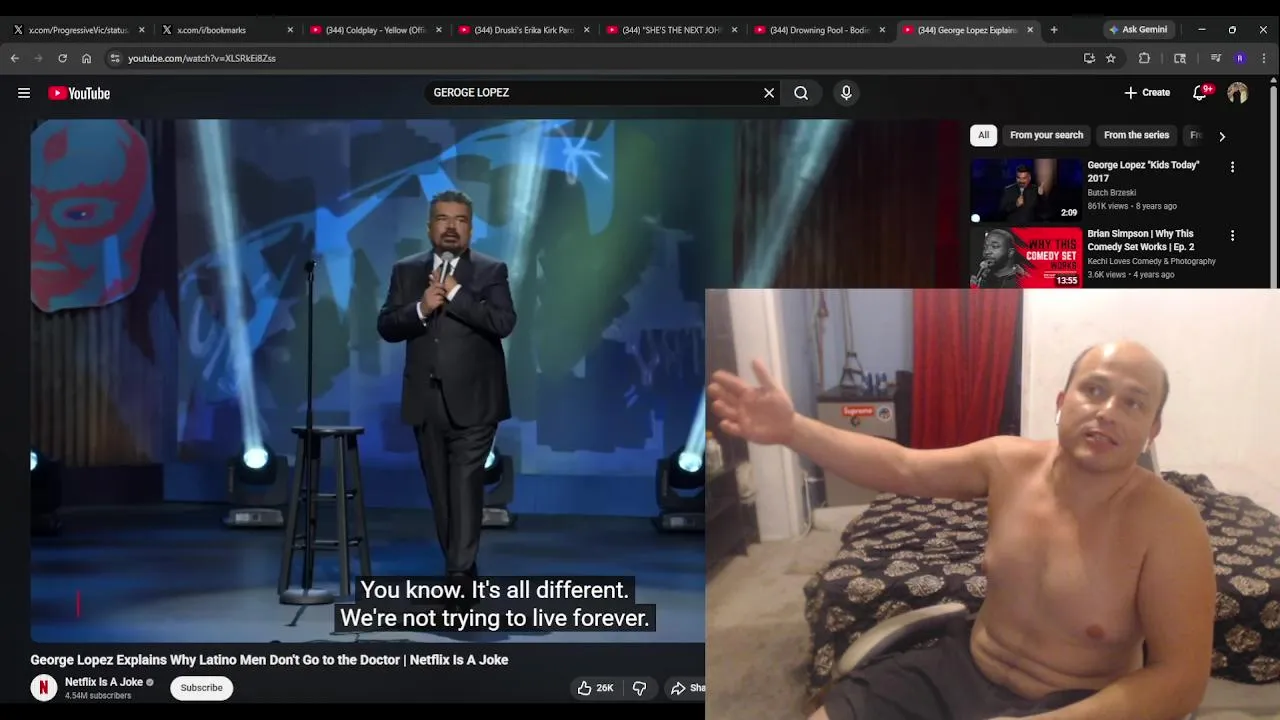Select the All filter chip
The width and height of the screenshot is (1280, 720).
[x=983, y=135]
